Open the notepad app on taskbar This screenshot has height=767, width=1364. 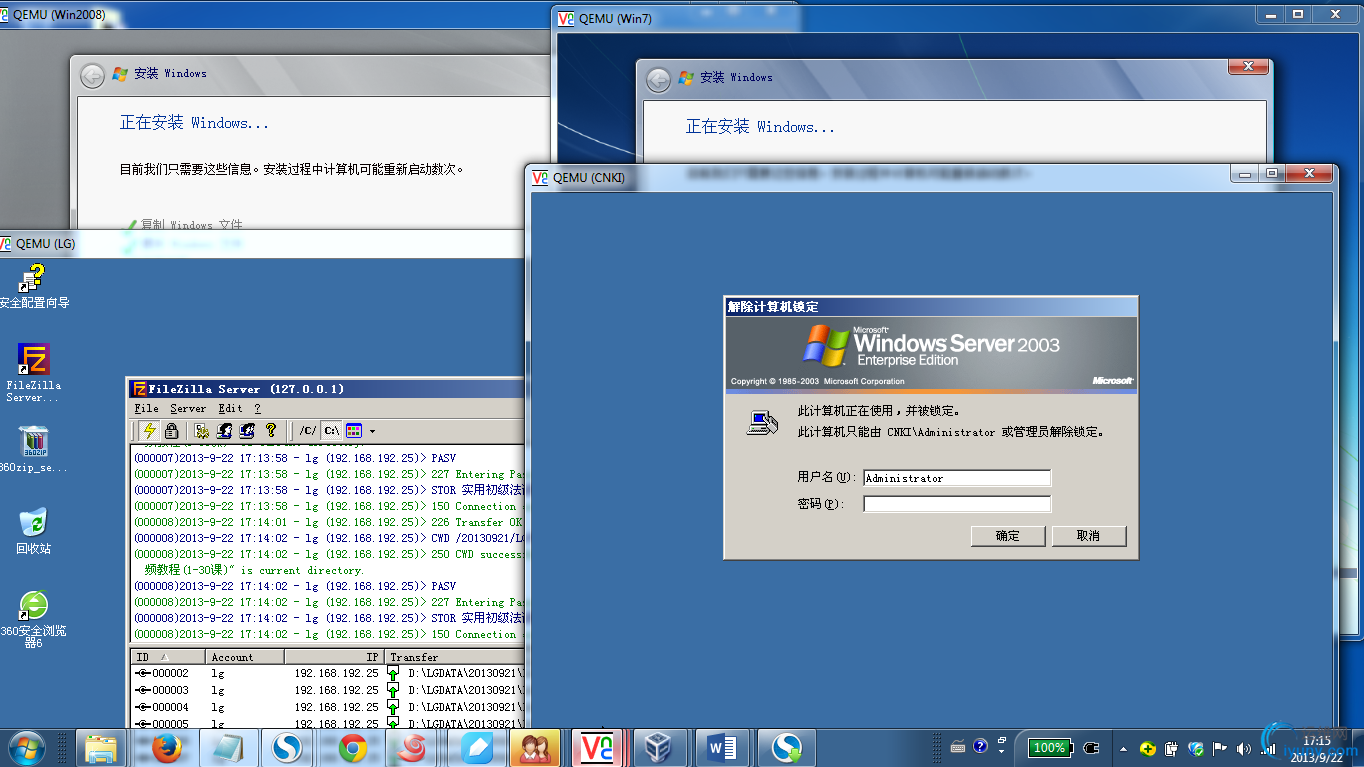228,747
